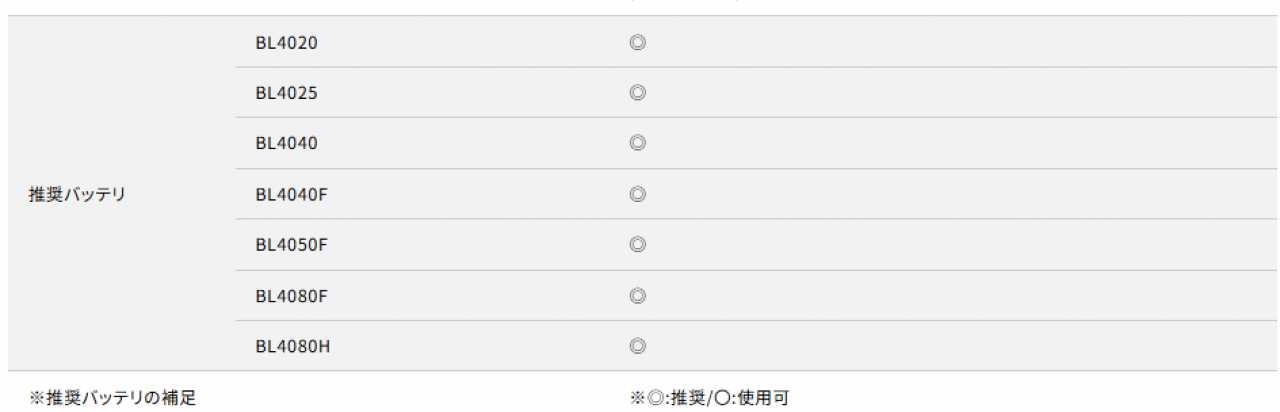This screenshot has height=412, width=1280.
Task: Click the double-circle mark beside BL4080F
Action: pyautogui.click(x=637, y=296)
